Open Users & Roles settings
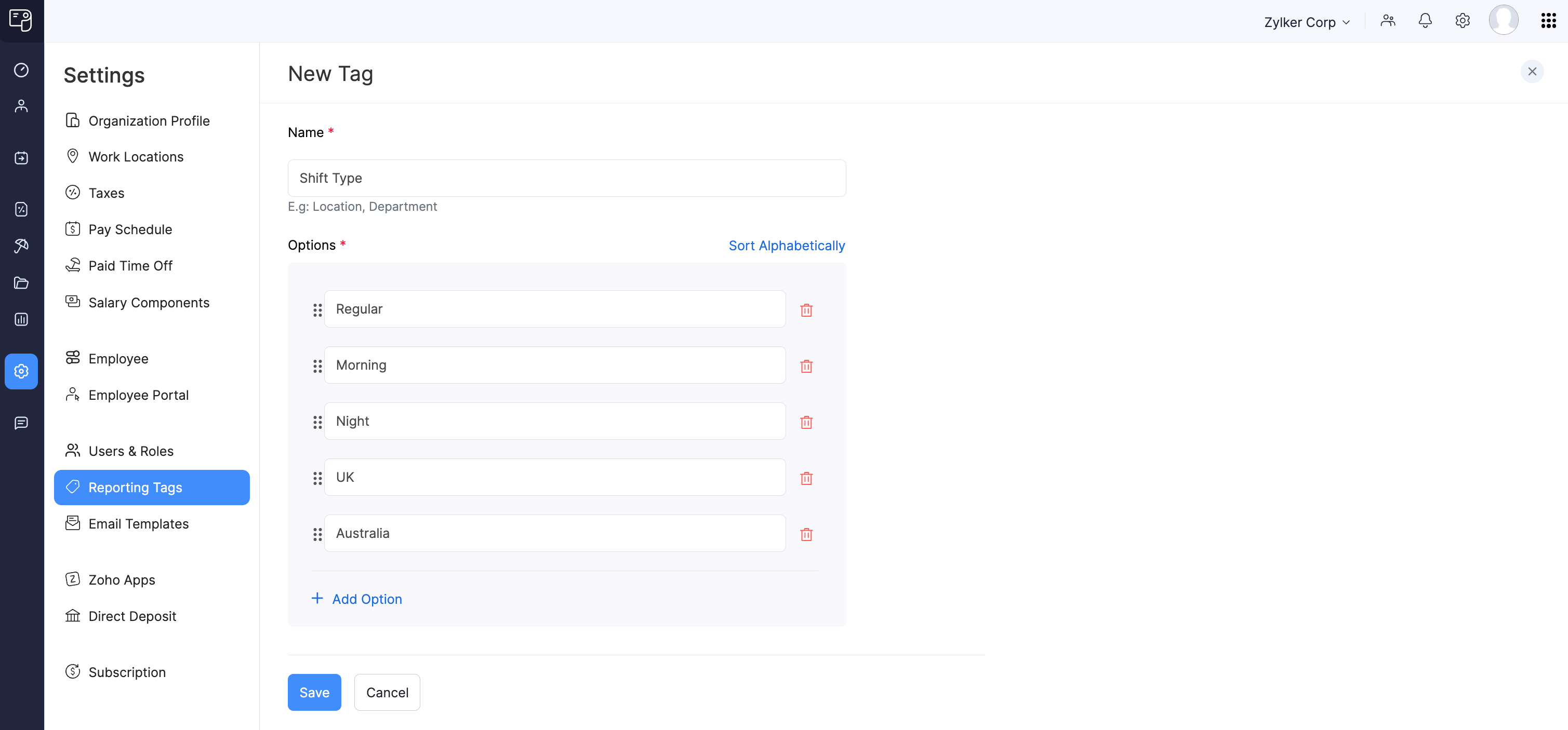1568x730 pixels. point(152,451)
